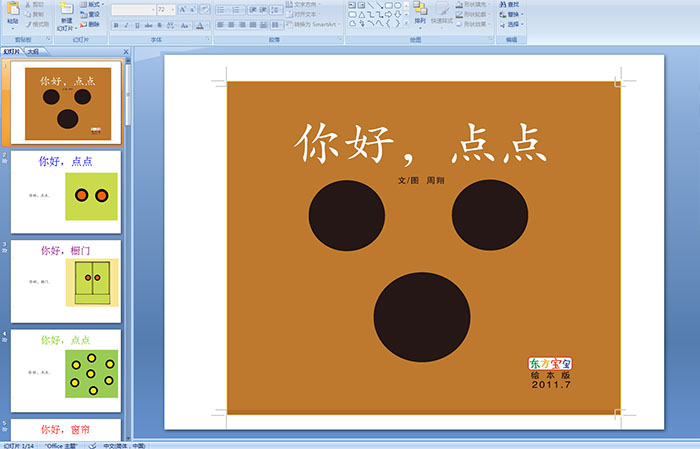Click the Increase Indent icon
Image resolution: width=700 pixels, height=449 pixels.
(x=263, y=9)
